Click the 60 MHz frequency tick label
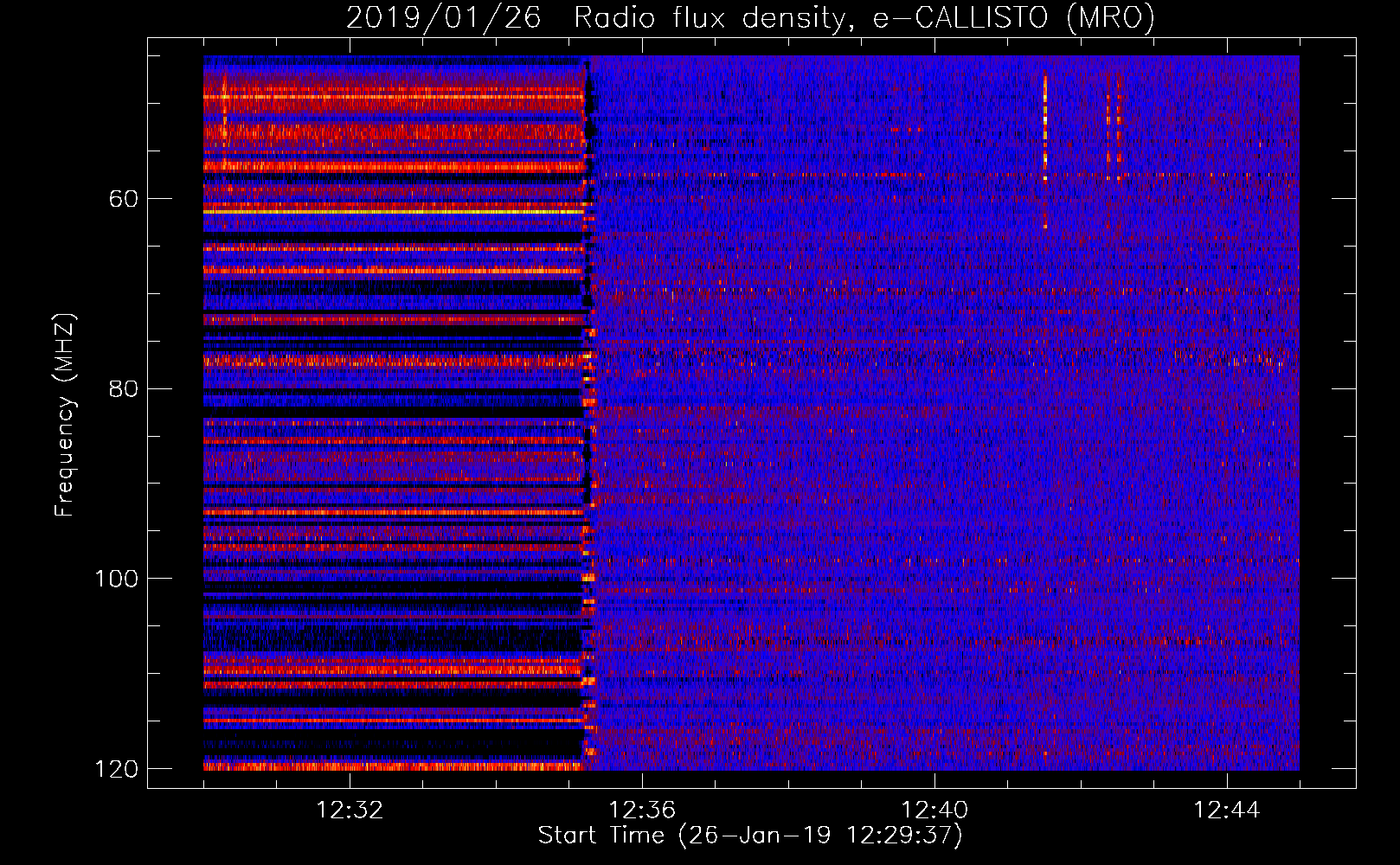Image resolution: width=1400 pixels, height=865 pixels. click(x=124, y=199)
